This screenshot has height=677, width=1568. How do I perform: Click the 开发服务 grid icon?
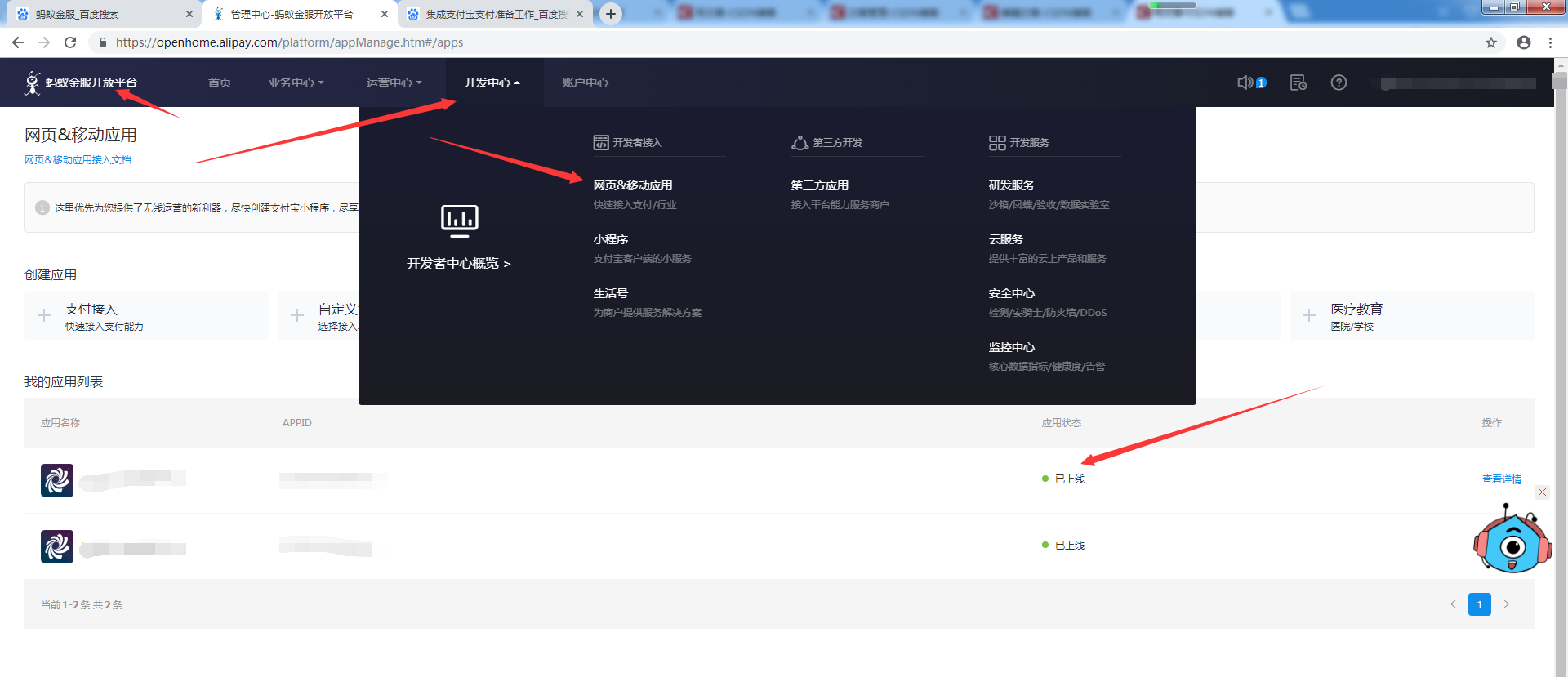click(x=997, y=143)
